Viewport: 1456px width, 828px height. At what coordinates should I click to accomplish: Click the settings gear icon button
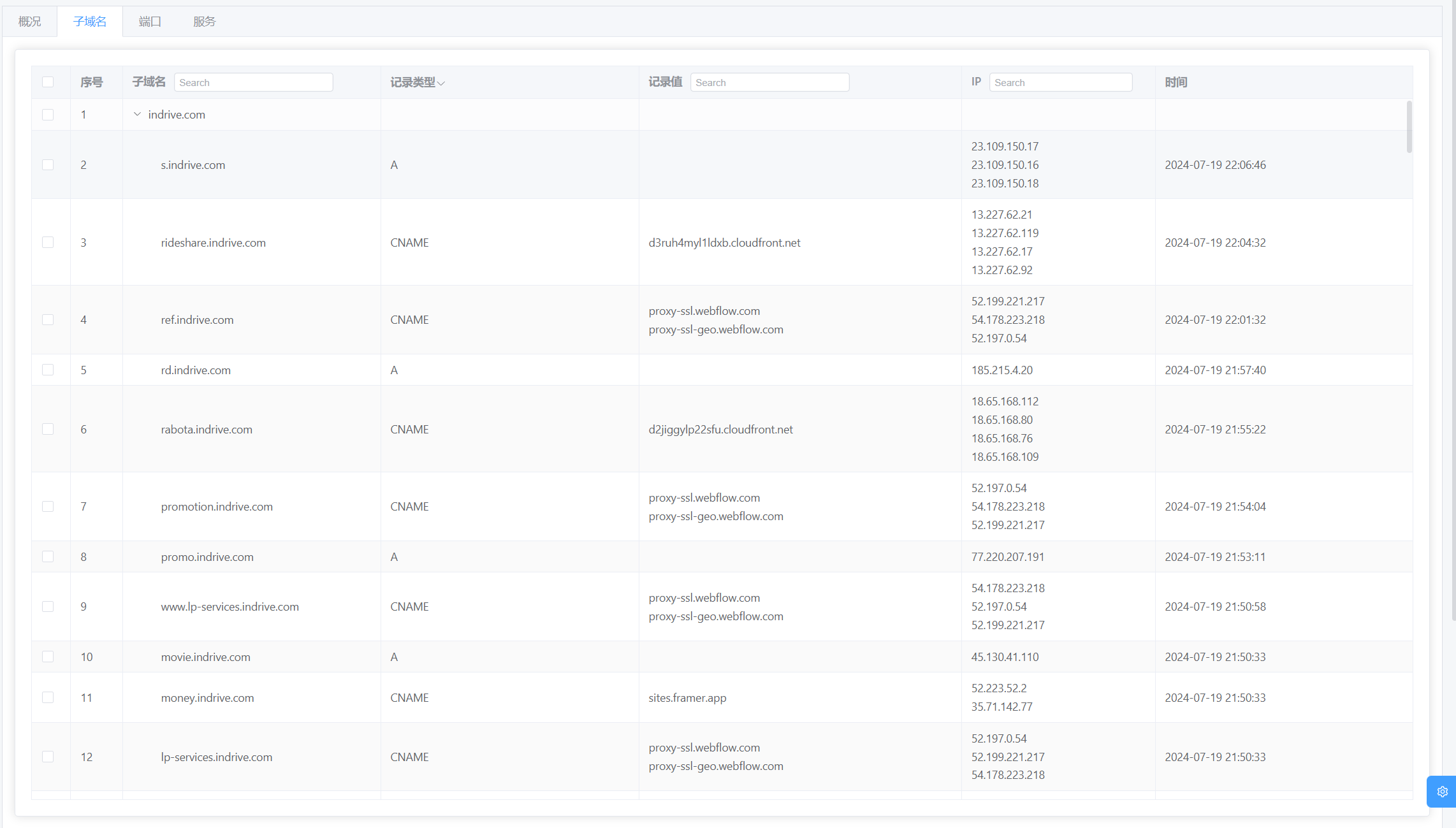pos(1442,792)
